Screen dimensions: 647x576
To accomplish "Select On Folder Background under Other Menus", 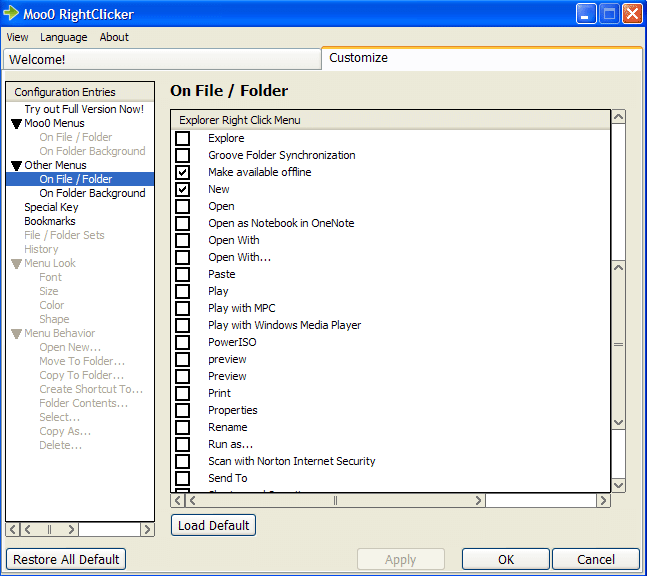I will click(92, 193).
